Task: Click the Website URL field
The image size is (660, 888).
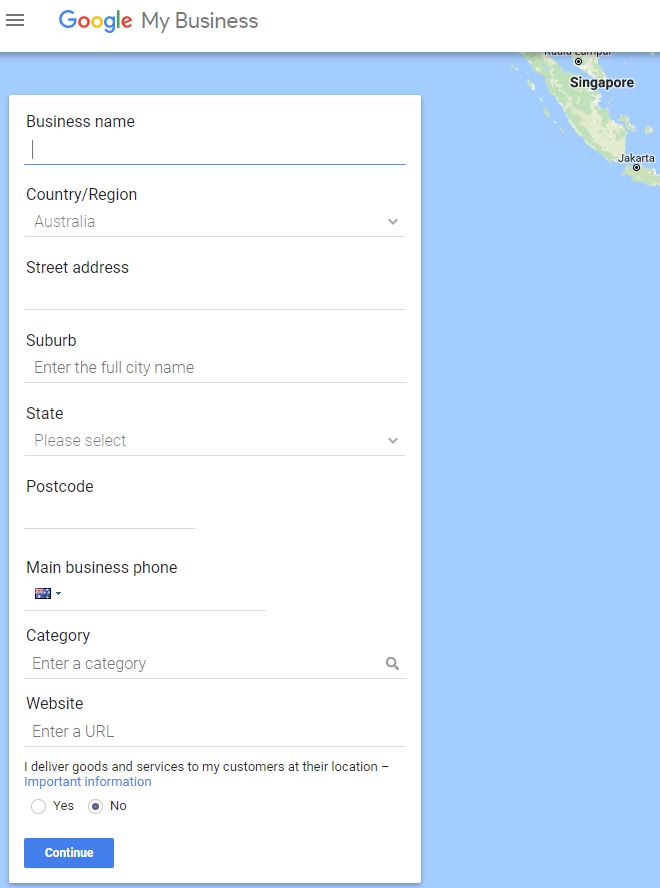Action: click(x=215, y=731)
